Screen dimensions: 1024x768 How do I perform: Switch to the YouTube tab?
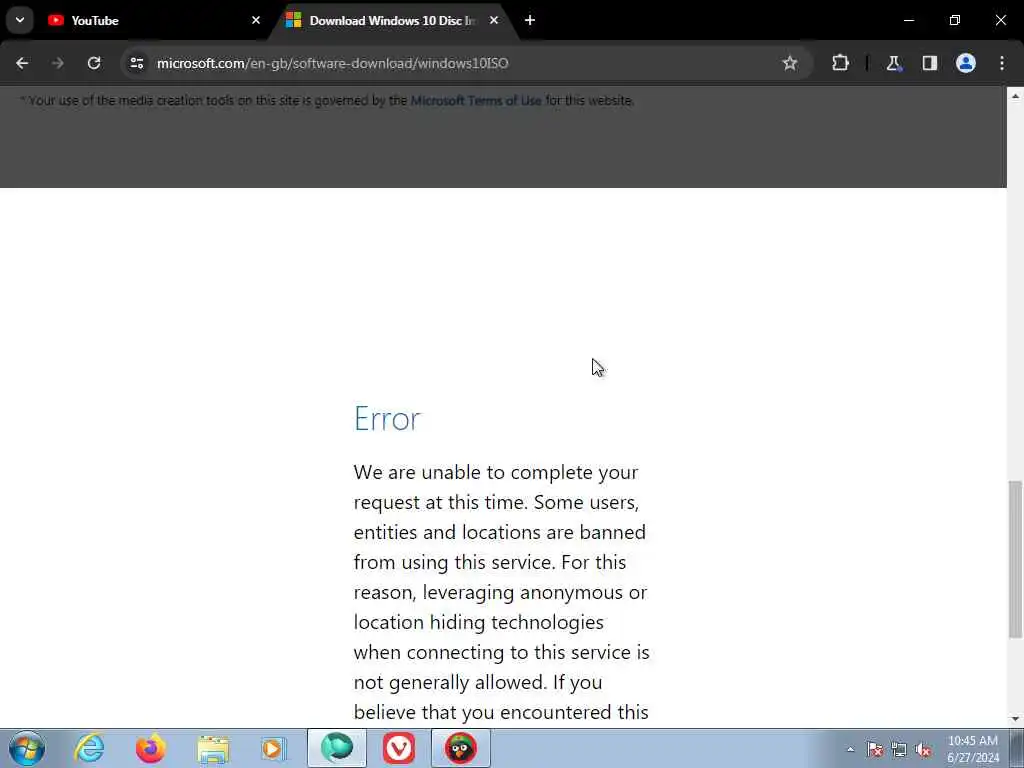(x=149, y=21)
